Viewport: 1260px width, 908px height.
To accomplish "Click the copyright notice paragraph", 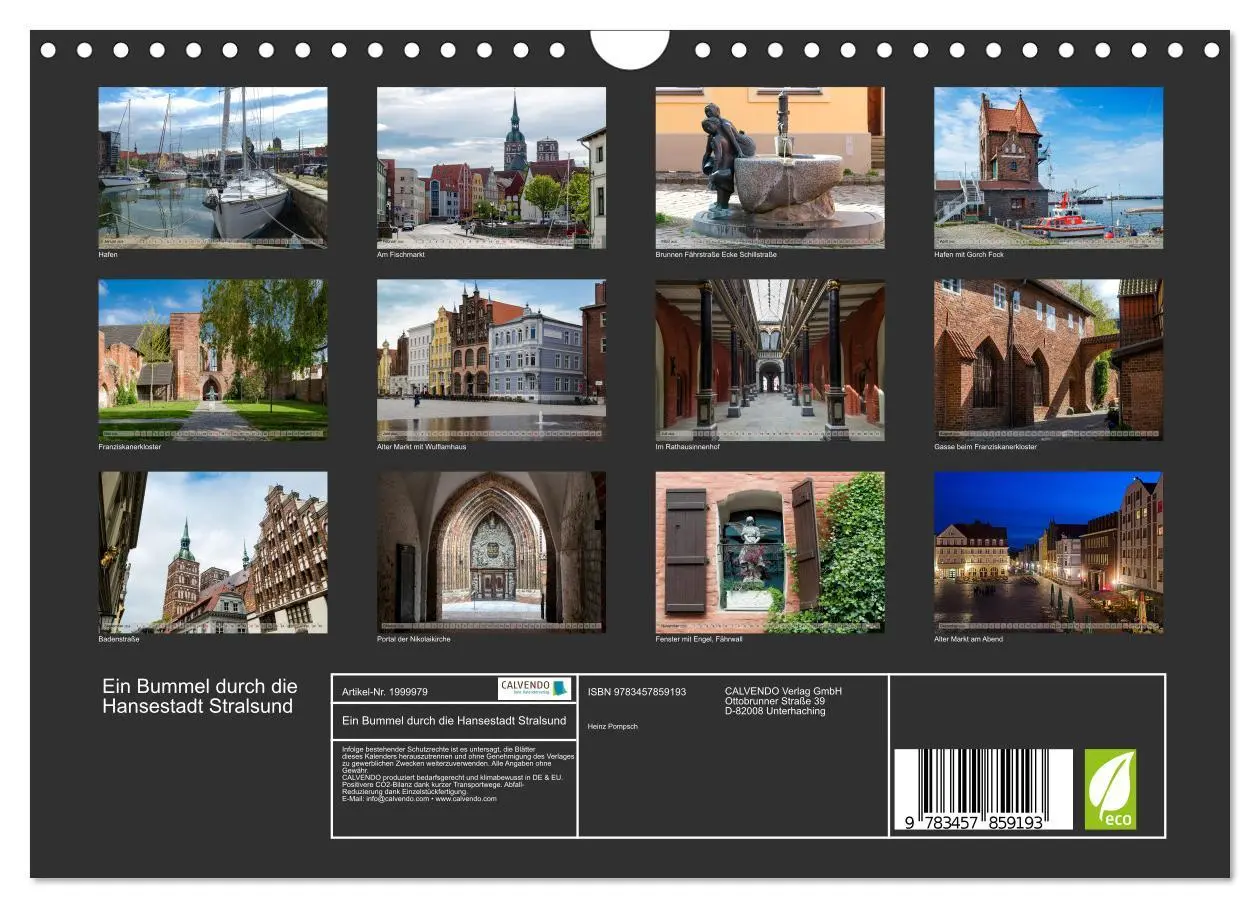I will 458,759.
